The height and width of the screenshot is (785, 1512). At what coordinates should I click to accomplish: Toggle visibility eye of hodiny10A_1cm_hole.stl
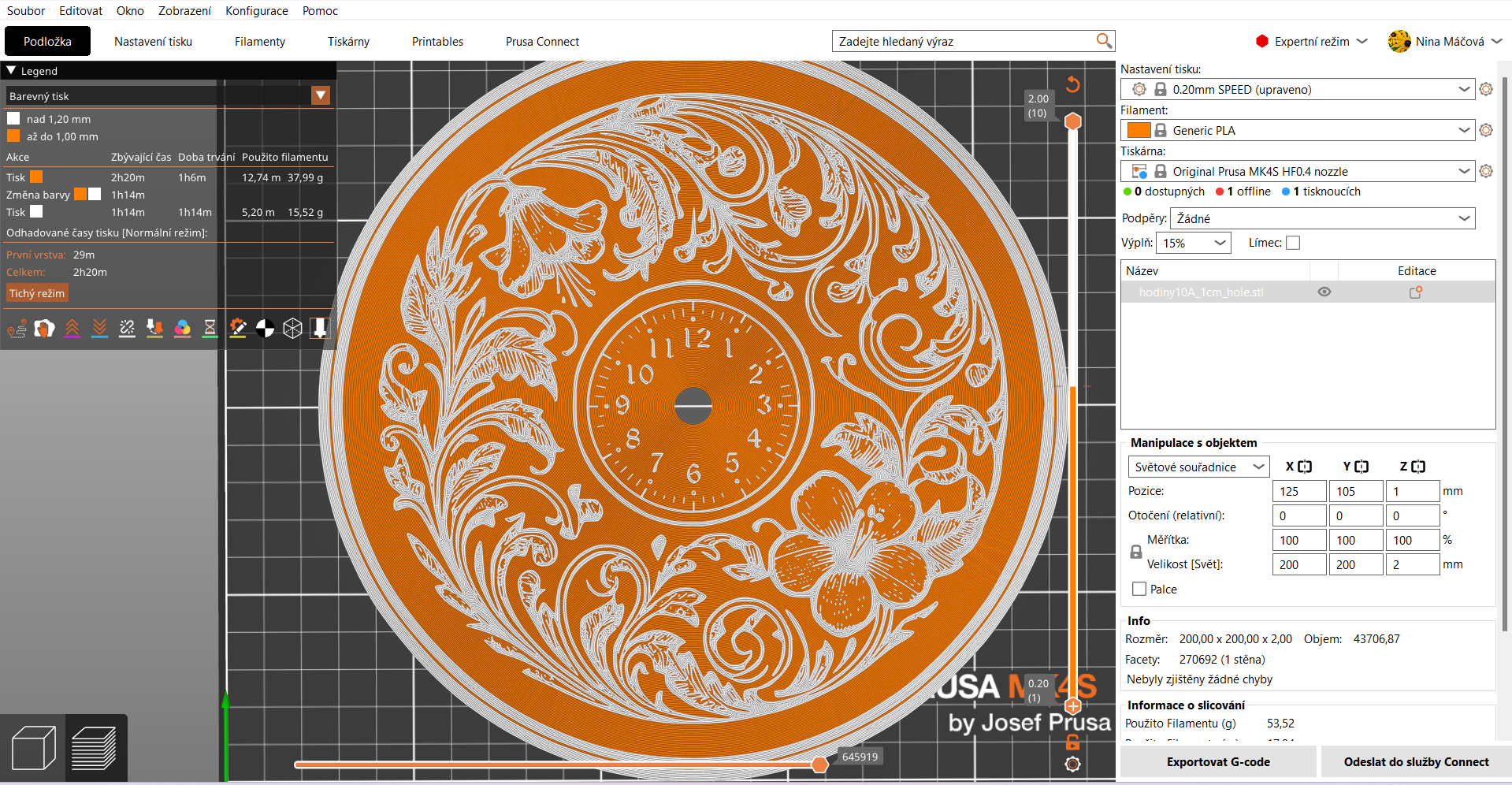[x=1324, y=292]
